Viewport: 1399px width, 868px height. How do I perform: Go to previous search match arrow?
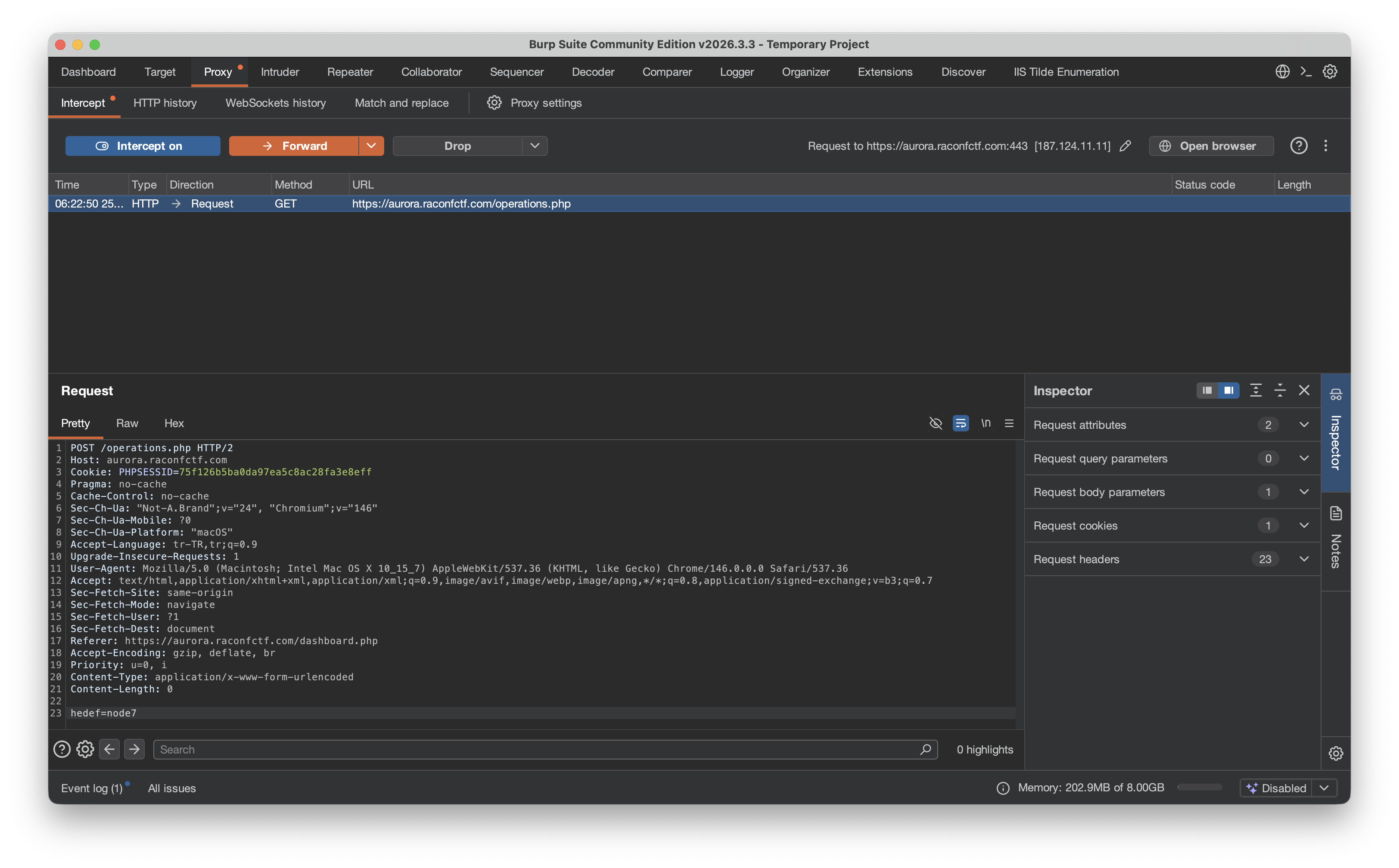point(109,749)
